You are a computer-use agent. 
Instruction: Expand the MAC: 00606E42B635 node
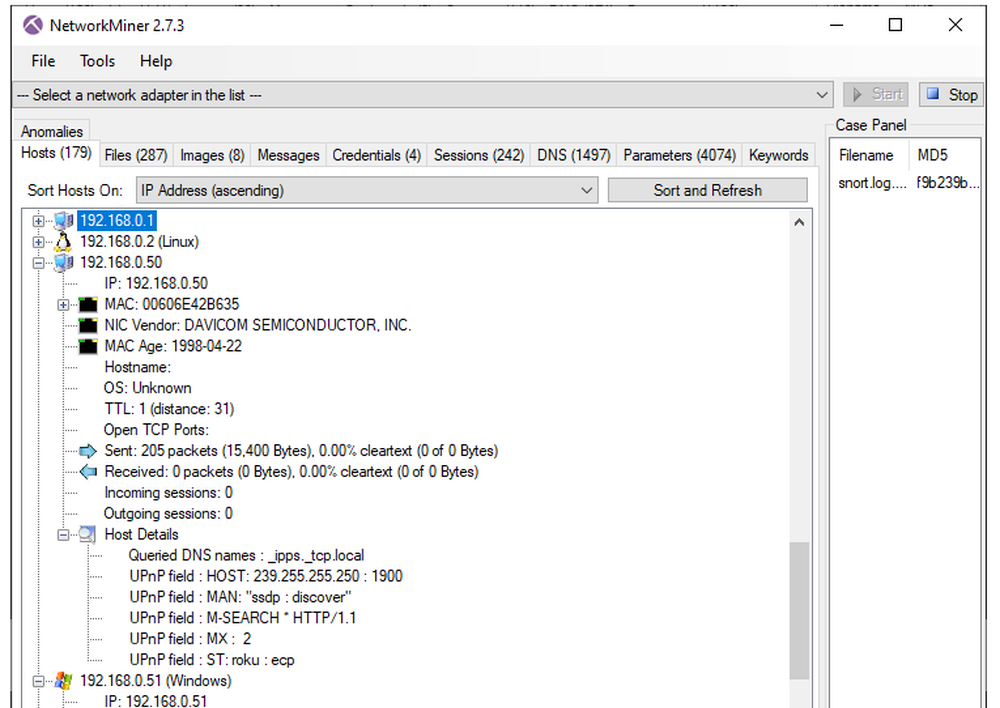(63, 305)
